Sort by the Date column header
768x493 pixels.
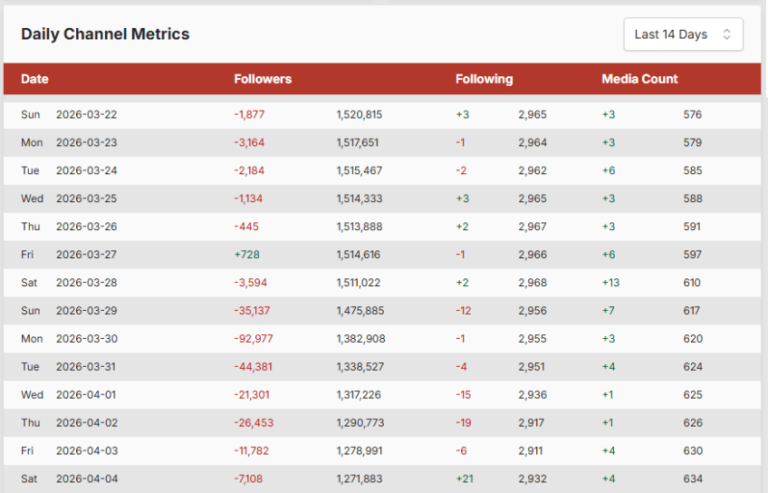coord(35,79)
